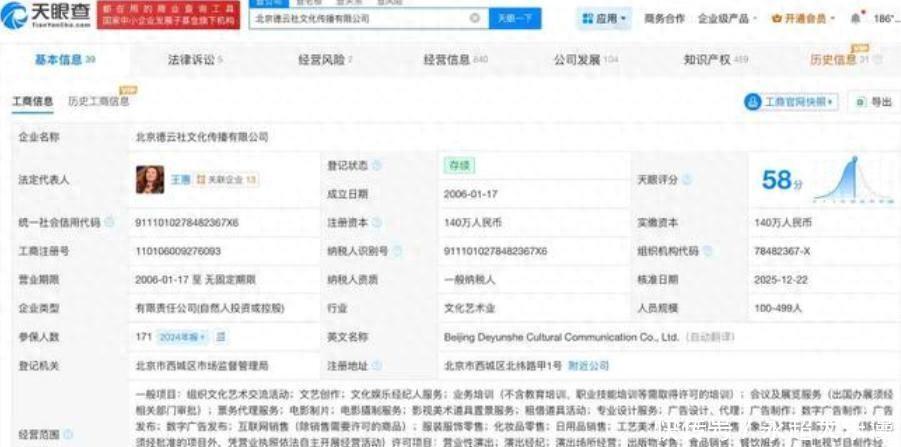Switch to the 法律诉讼 tab
This screenshot has height=447, width=901.
[194, 60]
